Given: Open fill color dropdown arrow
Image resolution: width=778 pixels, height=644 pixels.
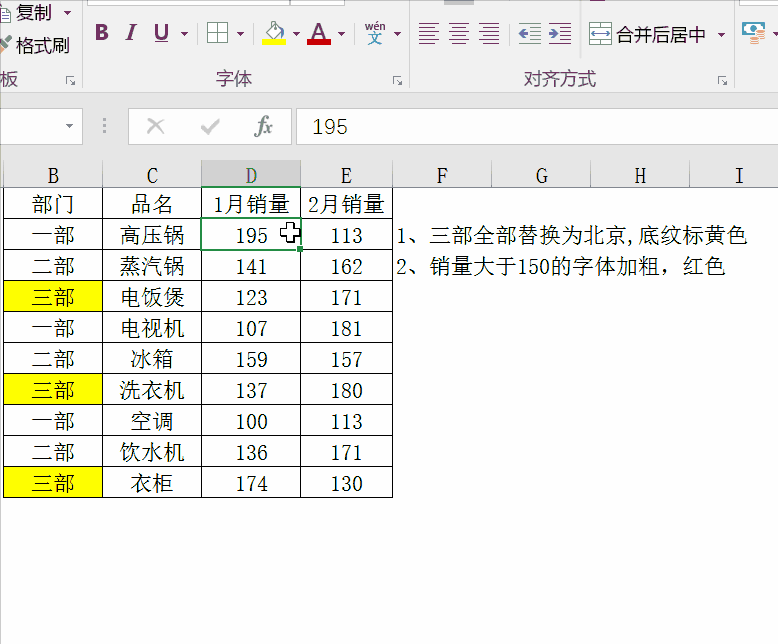Looking at the screenshot, I should [x=296, y=34].
